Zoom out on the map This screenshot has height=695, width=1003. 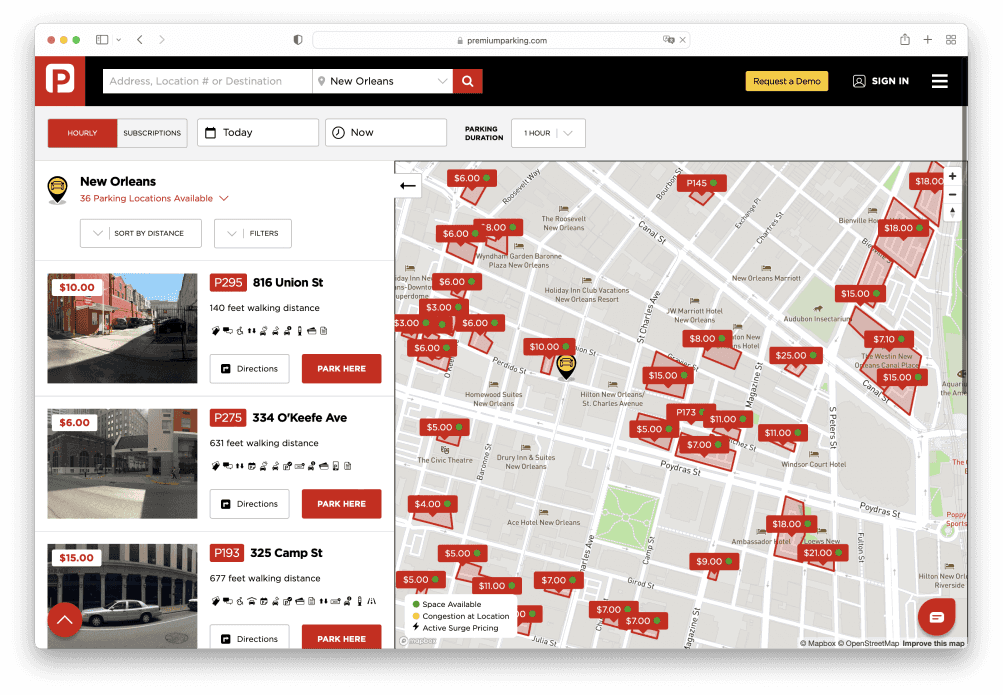click(952, 194)
